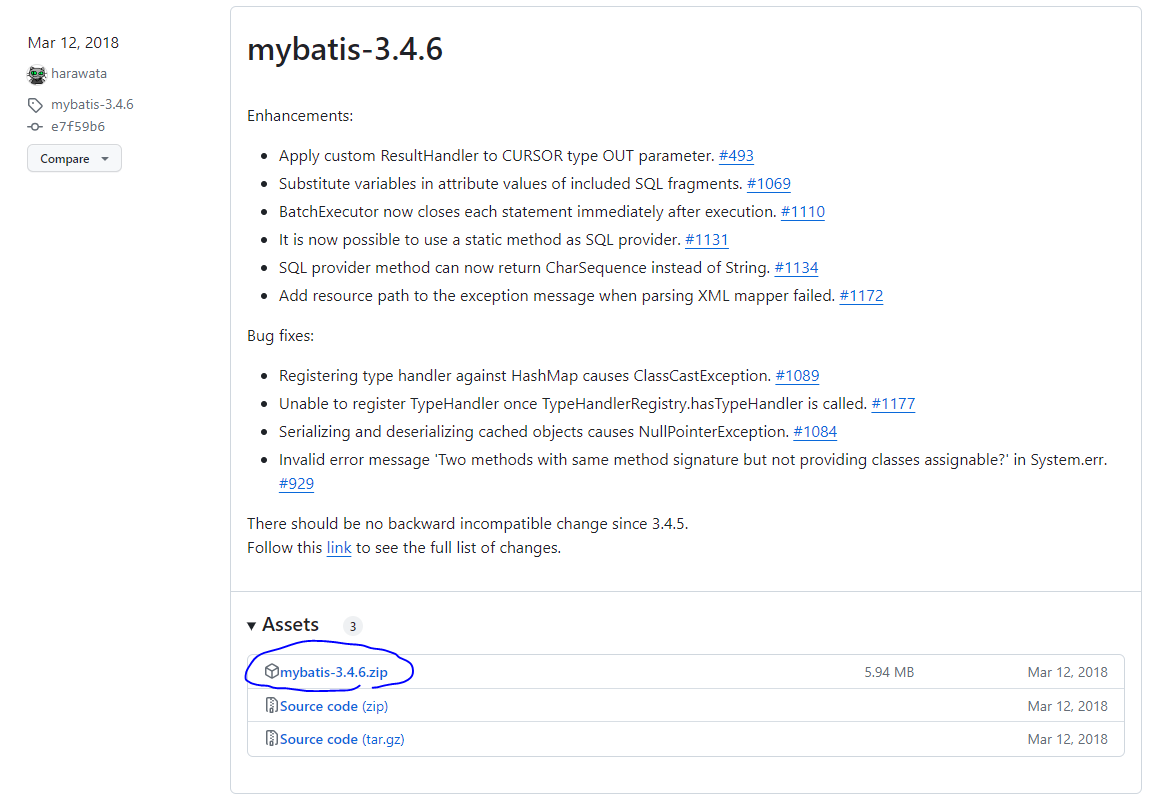Follow the 'link' to full list of changes

[x=339, y=548]
